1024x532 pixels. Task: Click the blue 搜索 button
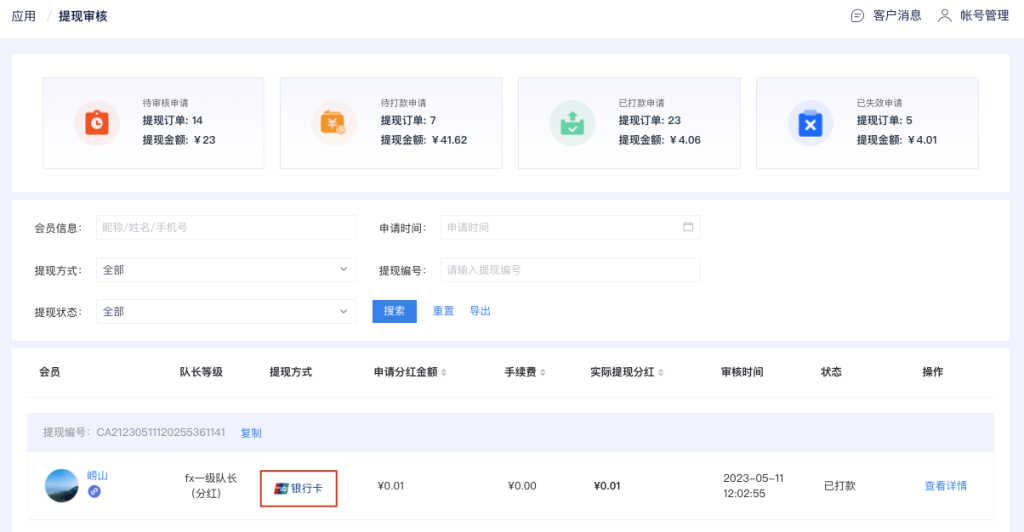coord(394,311)
